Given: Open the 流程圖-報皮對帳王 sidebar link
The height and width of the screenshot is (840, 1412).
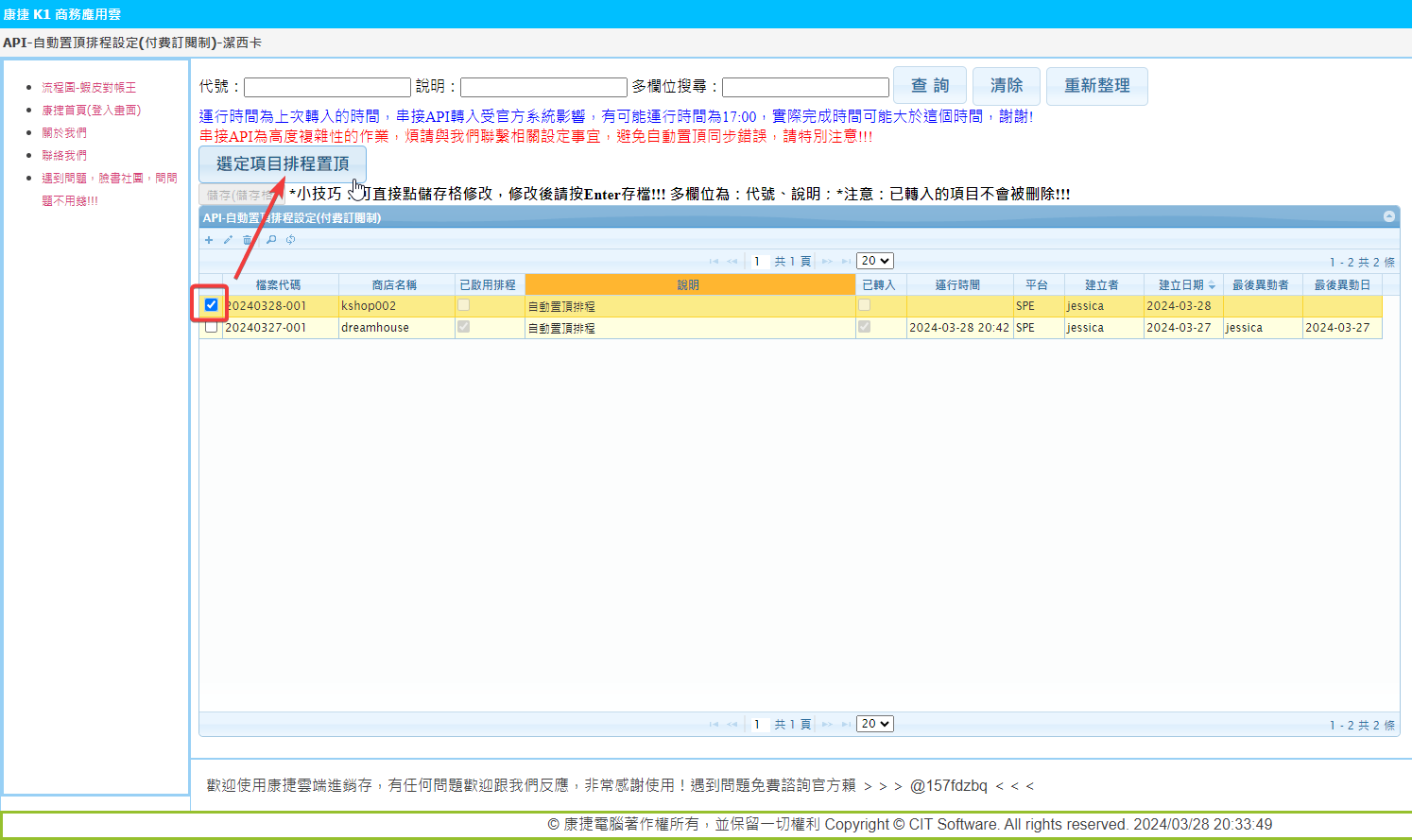Looking at the screenshot, I should click(x=89, y=88).
